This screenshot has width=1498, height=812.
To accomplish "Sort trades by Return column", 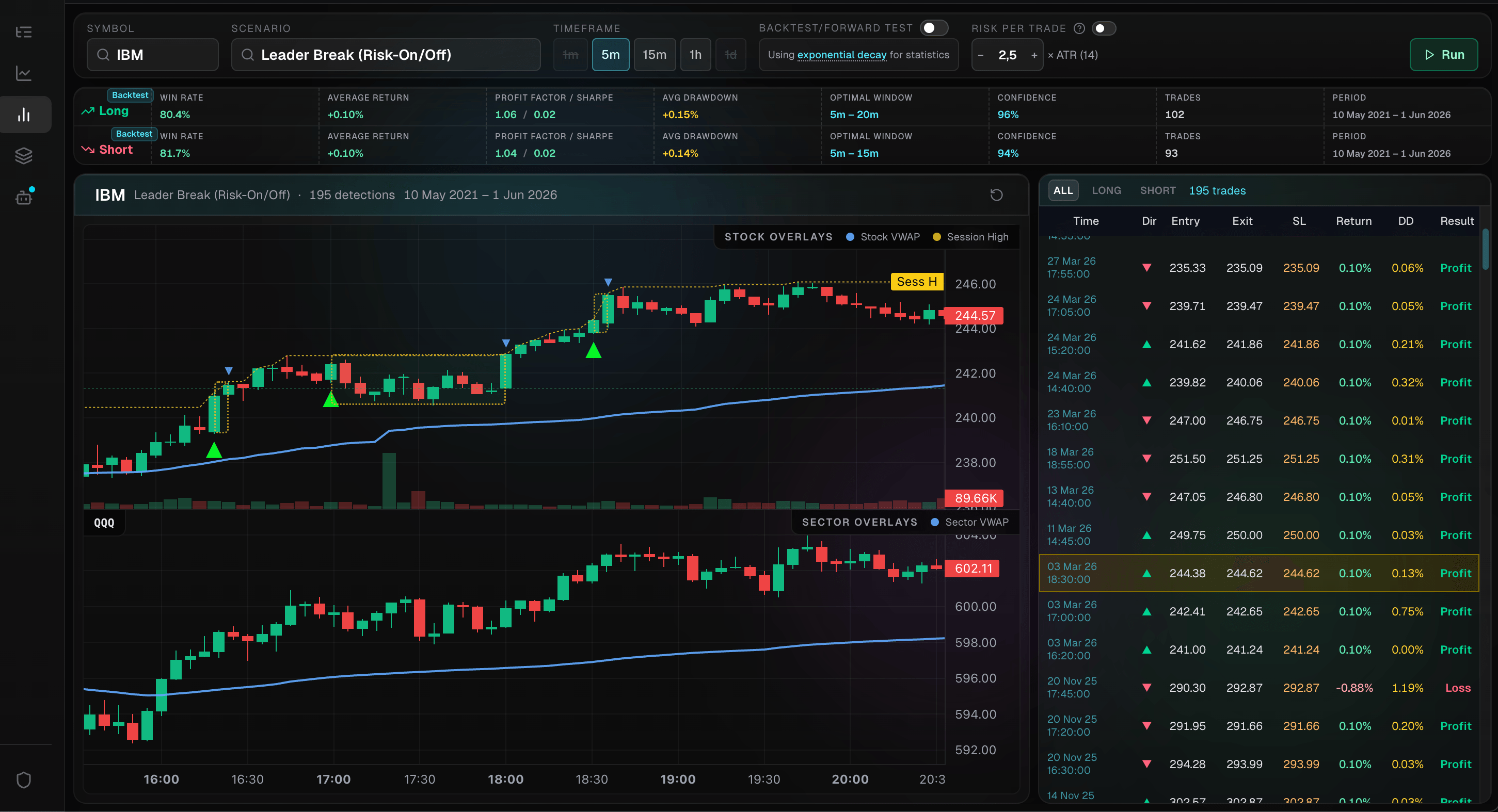I will (1354, 221).
